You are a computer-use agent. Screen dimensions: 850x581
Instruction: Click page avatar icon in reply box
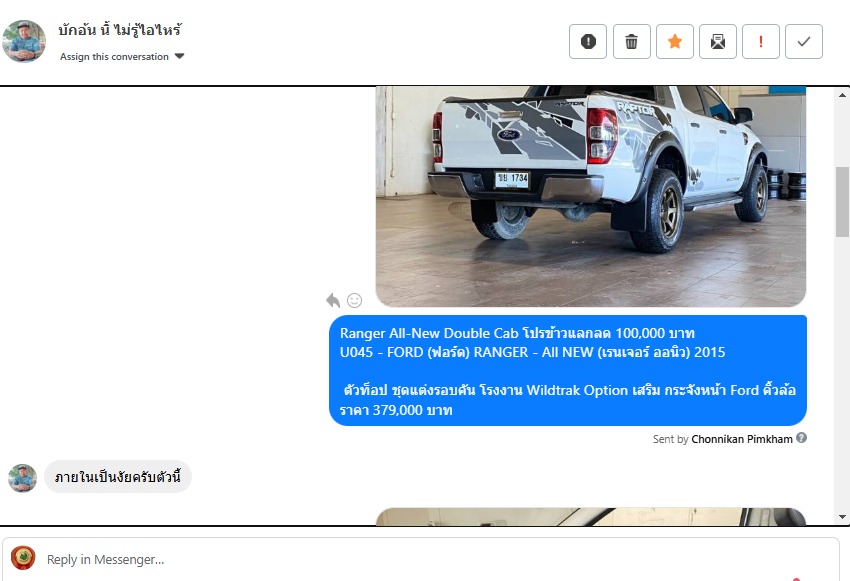click(x=23, y=558)
